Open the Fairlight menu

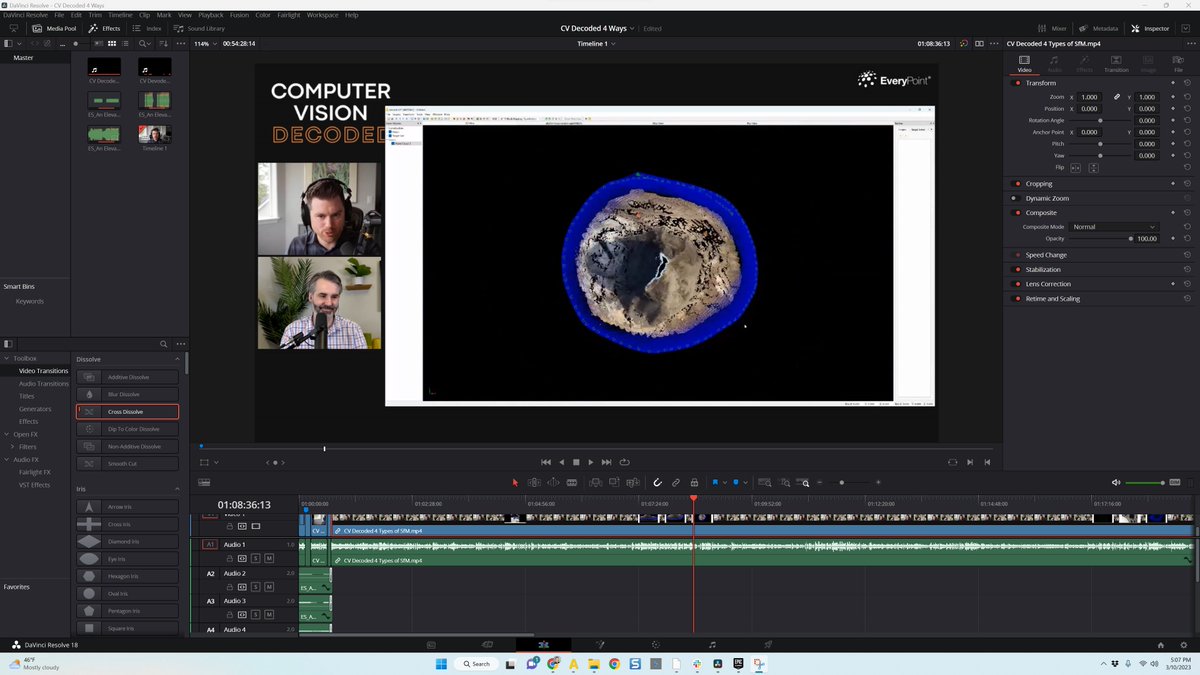(289, 15)
